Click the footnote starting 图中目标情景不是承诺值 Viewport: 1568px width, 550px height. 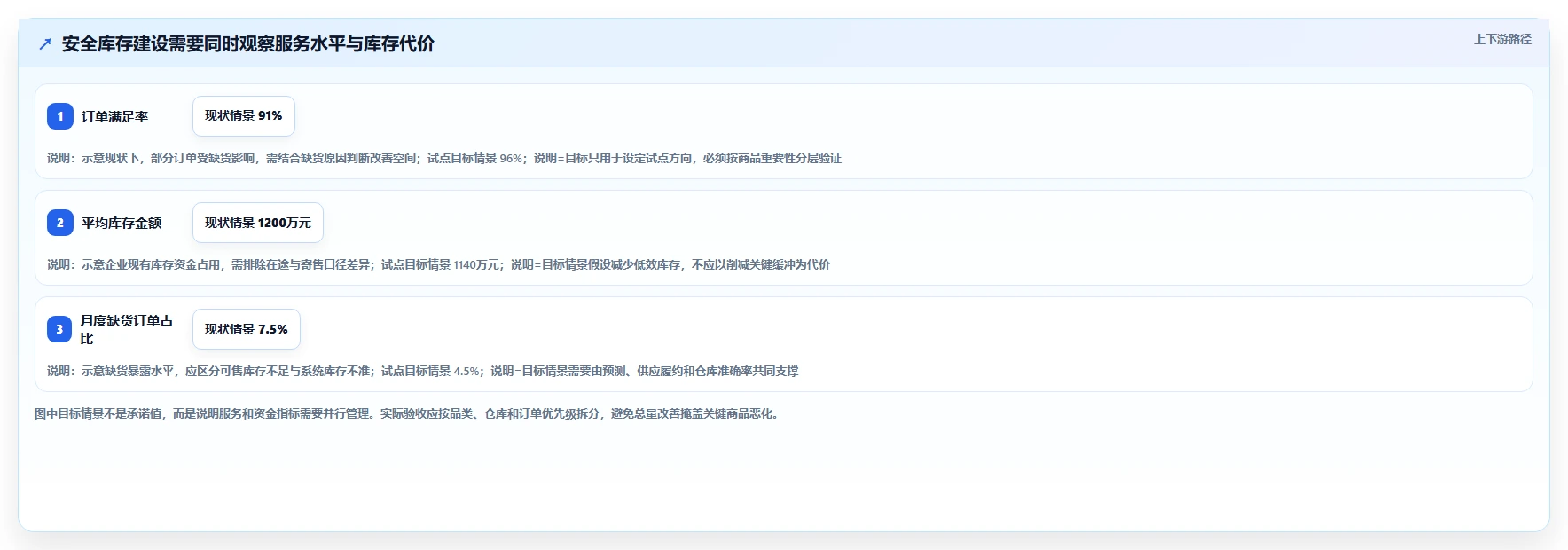point(409,413)
